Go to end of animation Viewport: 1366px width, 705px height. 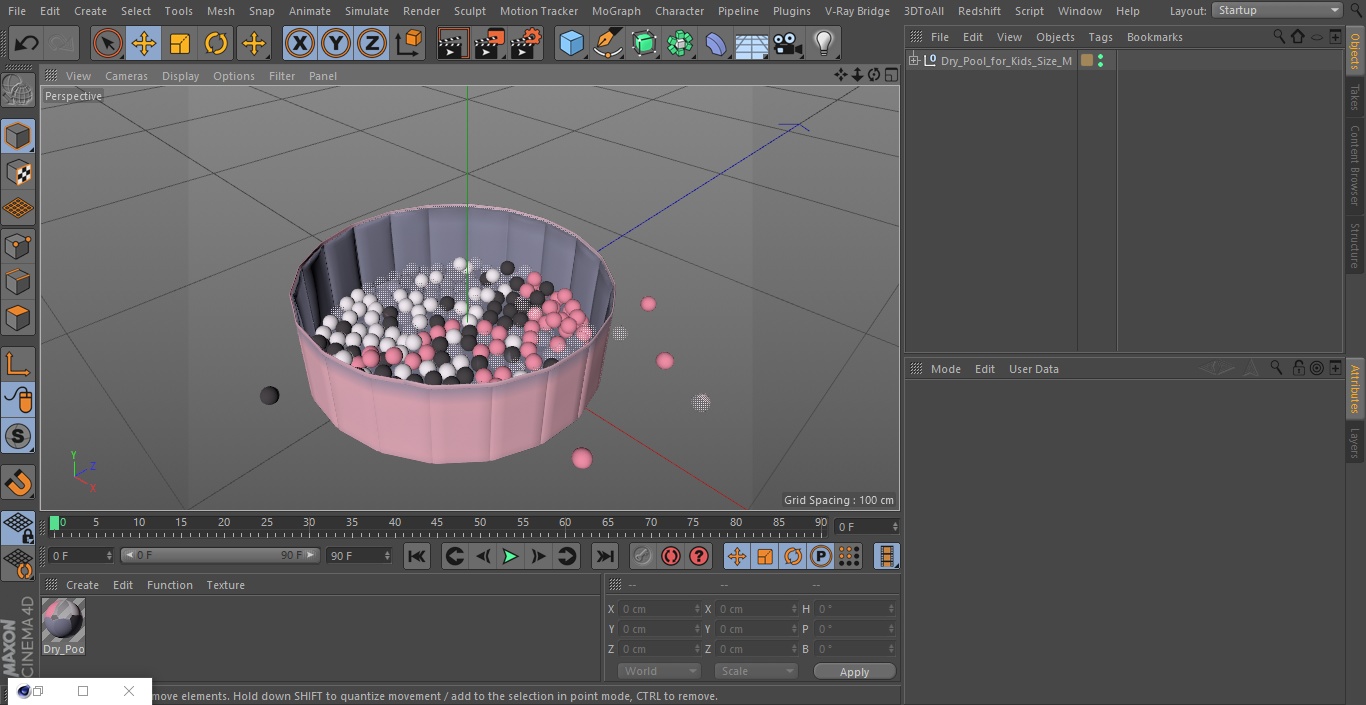tap(604, 556)
